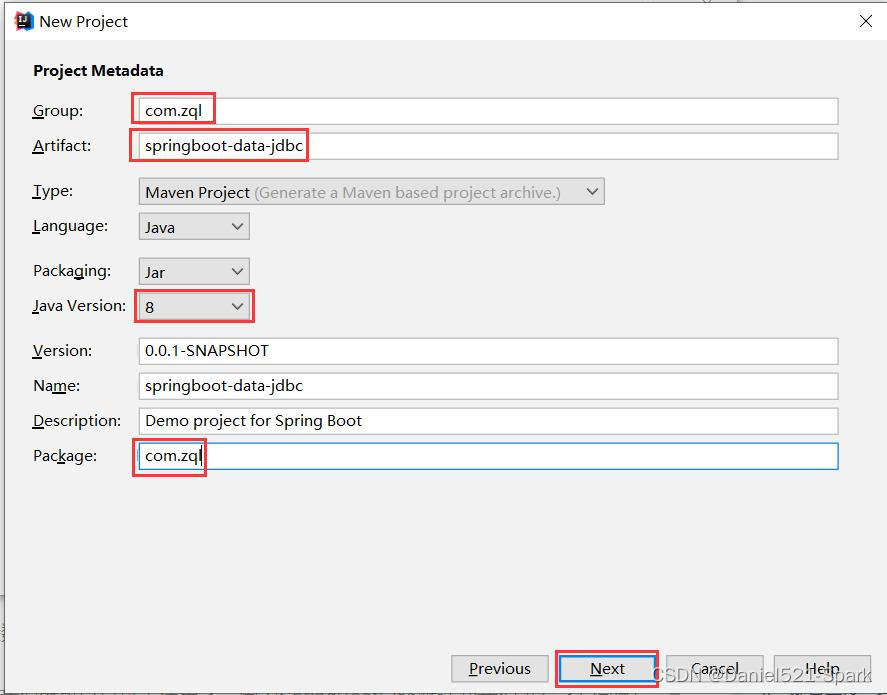Click the Group input field
Image resolution: width=887 pixels, height=695 pixels.
488,111
